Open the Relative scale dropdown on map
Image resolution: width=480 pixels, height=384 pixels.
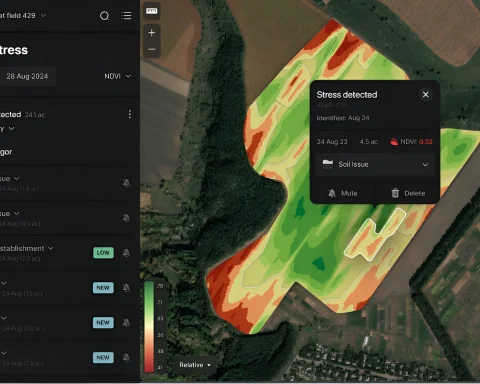[x=195, y=365]
